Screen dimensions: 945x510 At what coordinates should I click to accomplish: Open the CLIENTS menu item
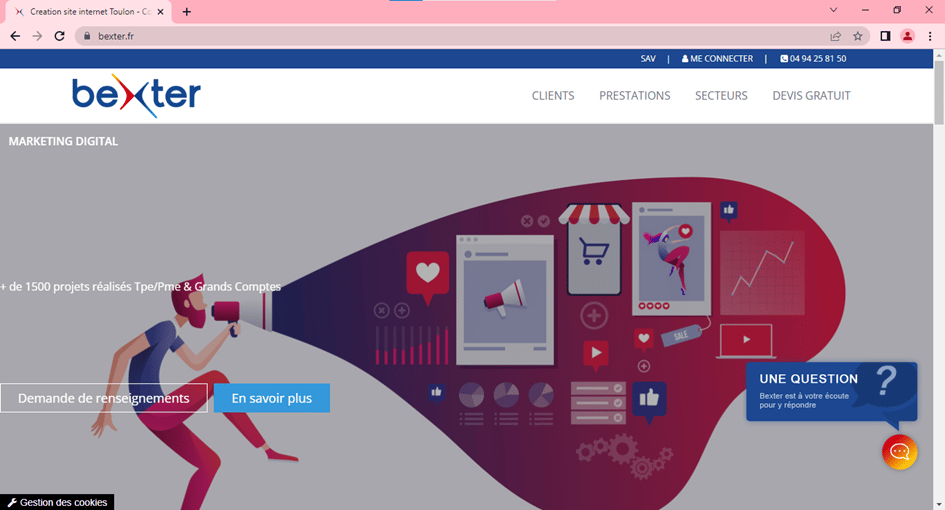553,96
